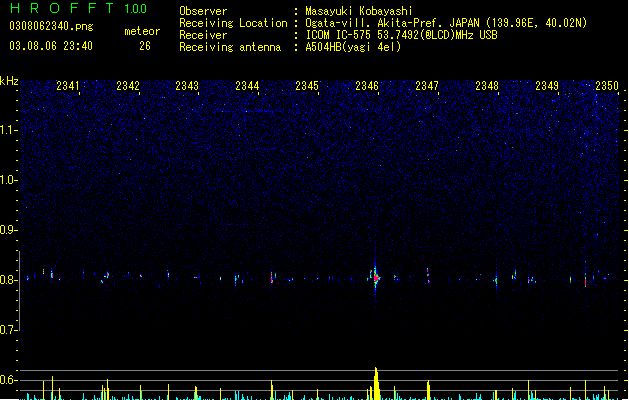629x400 pixels.
Task: Click the 2348 time marker label
Action: click(487, 85)
